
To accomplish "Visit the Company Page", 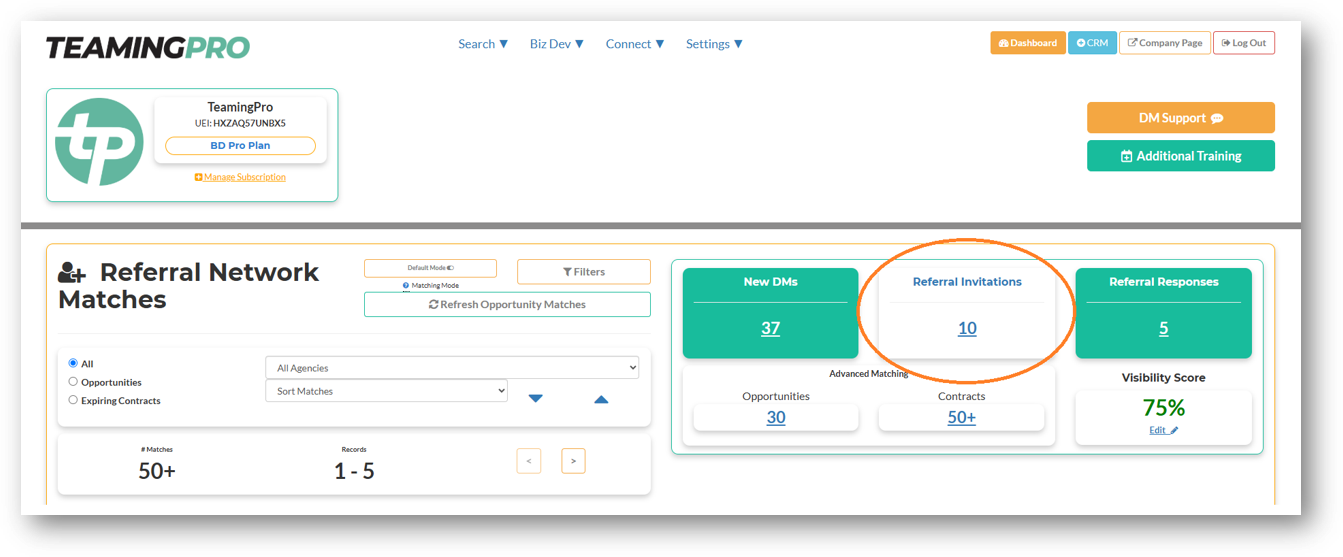I will pyautogui.click(x=1165, y=43).
